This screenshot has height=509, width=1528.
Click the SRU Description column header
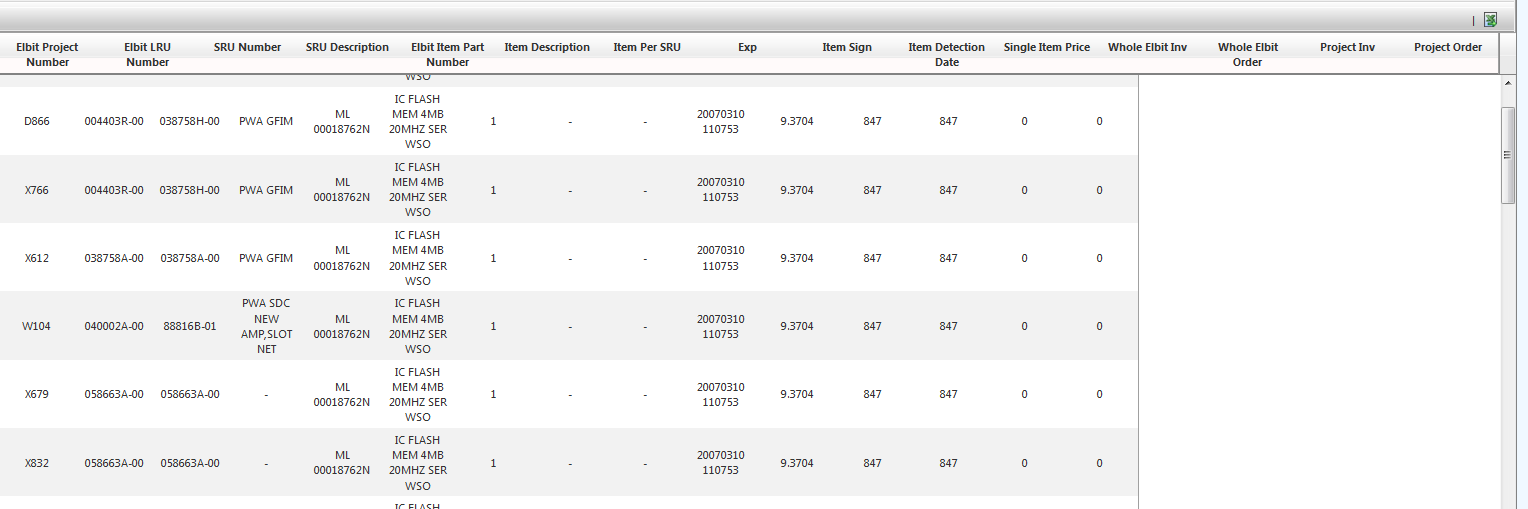pos(347,47)
